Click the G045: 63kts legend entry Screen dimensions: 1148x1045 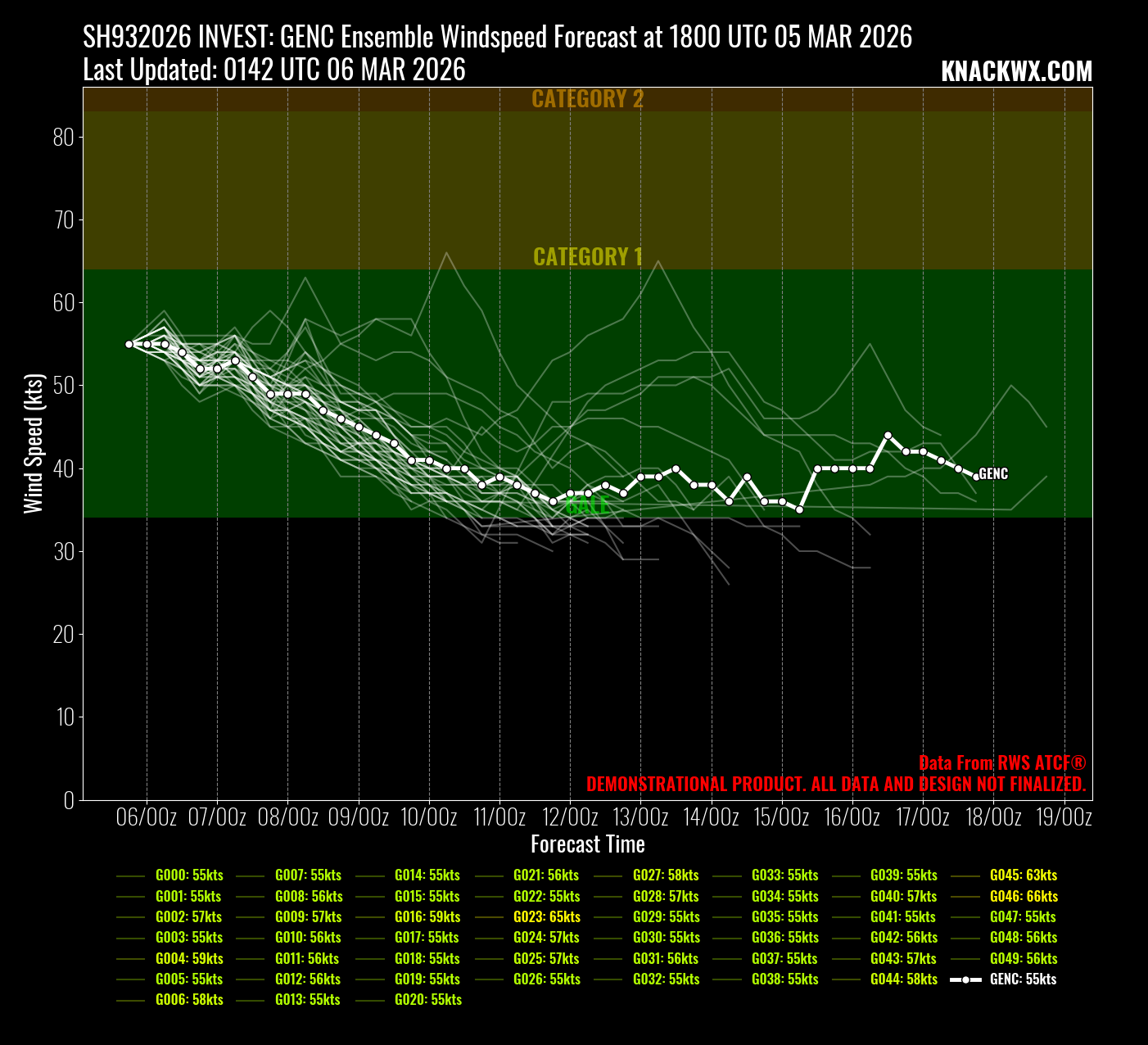[x=1023, y=875]
